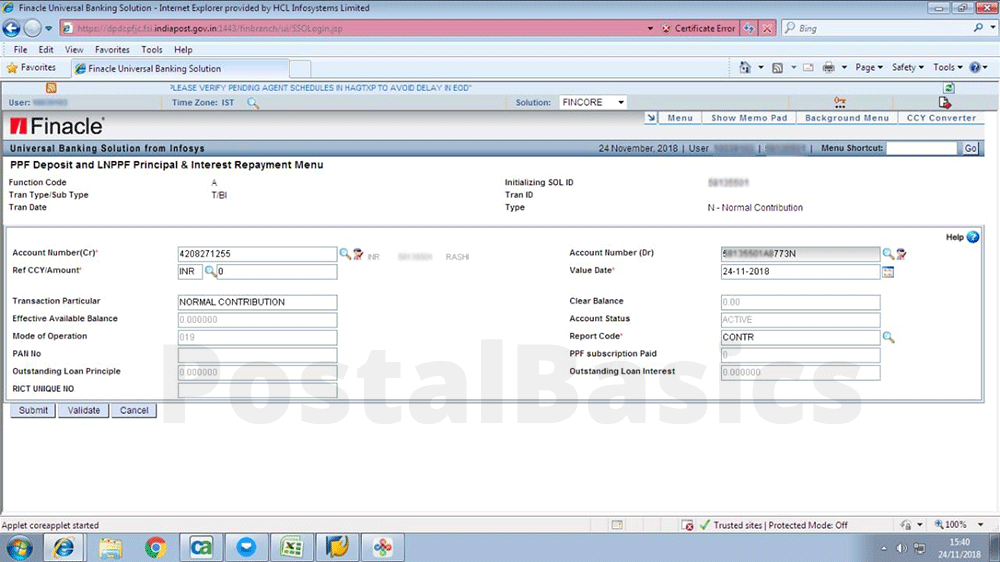The width and height of the screenshot is (1000, 562).
Task: Open the Solution FINCORE dropdown
Action: coord(620,102)
